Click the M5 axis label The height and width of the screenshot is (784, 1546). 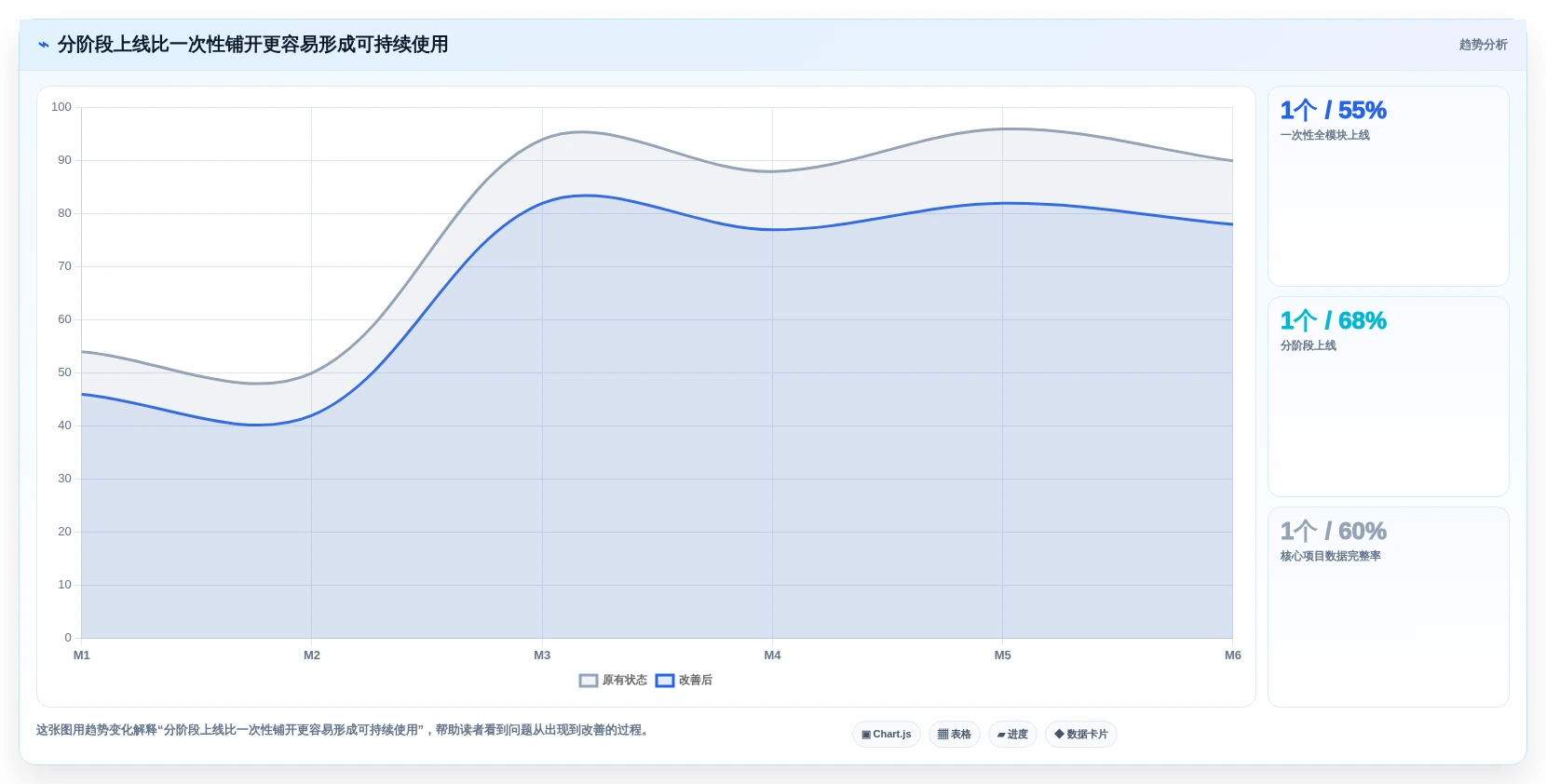pyautogui.click(x=1002, y=656)
